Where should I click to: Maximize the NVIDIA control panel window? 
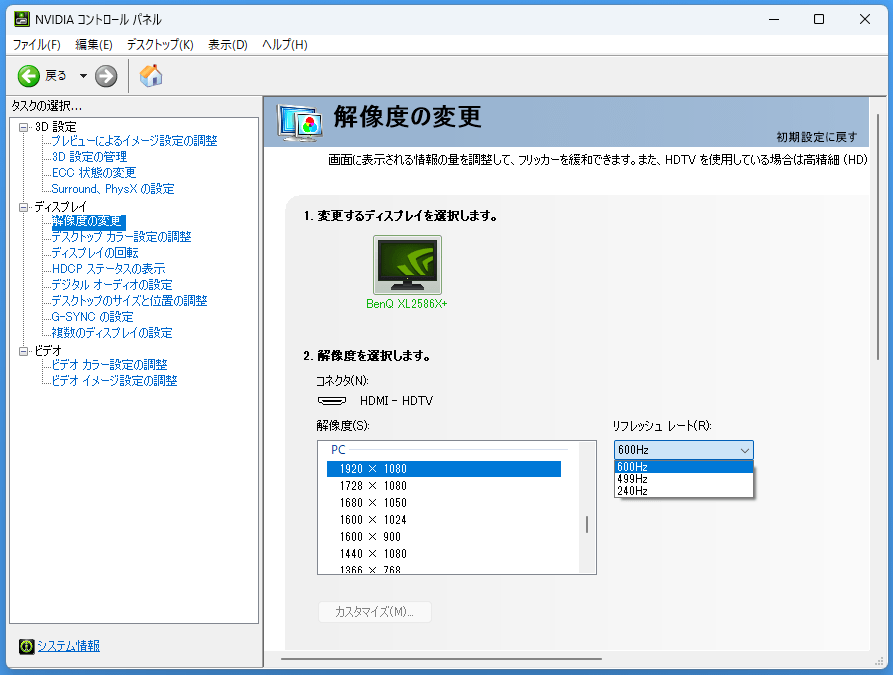[819, 19]
